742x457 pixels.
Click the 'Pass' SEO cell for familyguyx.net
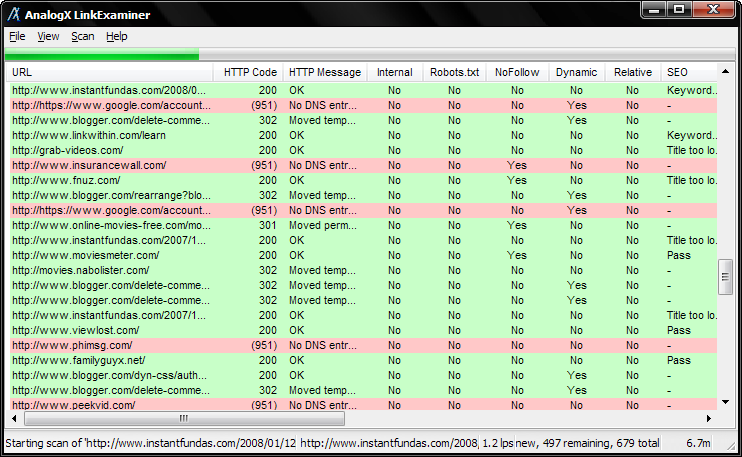pos(679,360)
